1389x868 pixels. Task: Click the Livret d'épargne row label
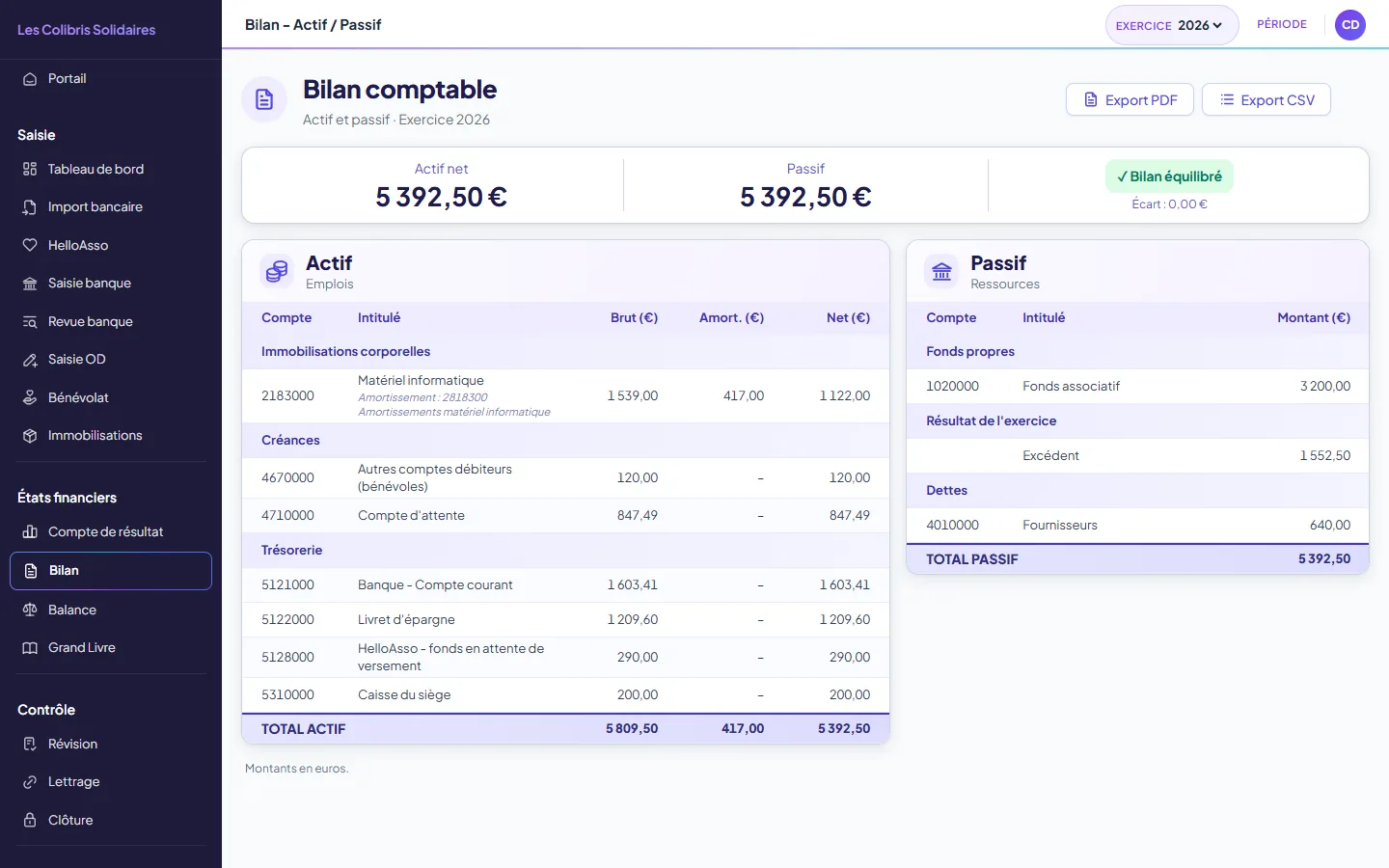[406, 620]
